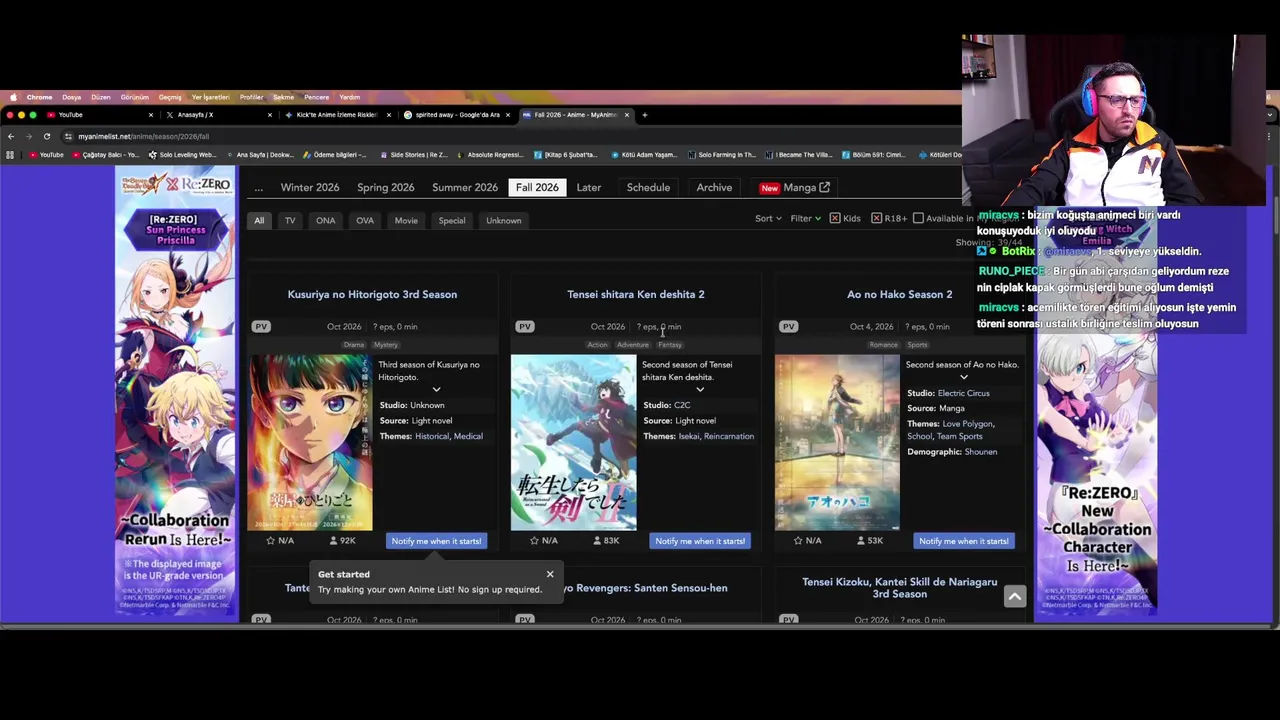Dismiss the Get started tooltip
The height and width of the screenshot is (720, 1280).
(x=550, y=574)
